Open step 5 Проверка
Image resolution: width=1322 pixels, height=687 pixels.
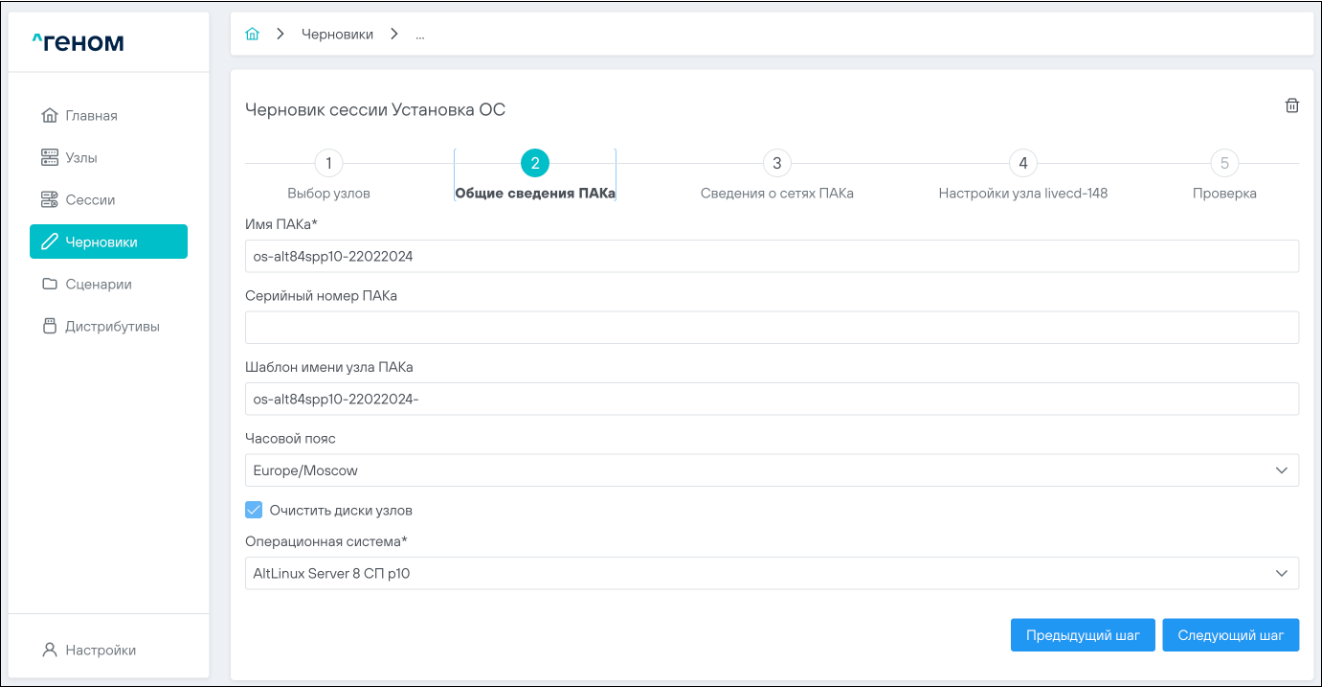coord(1224,163)
